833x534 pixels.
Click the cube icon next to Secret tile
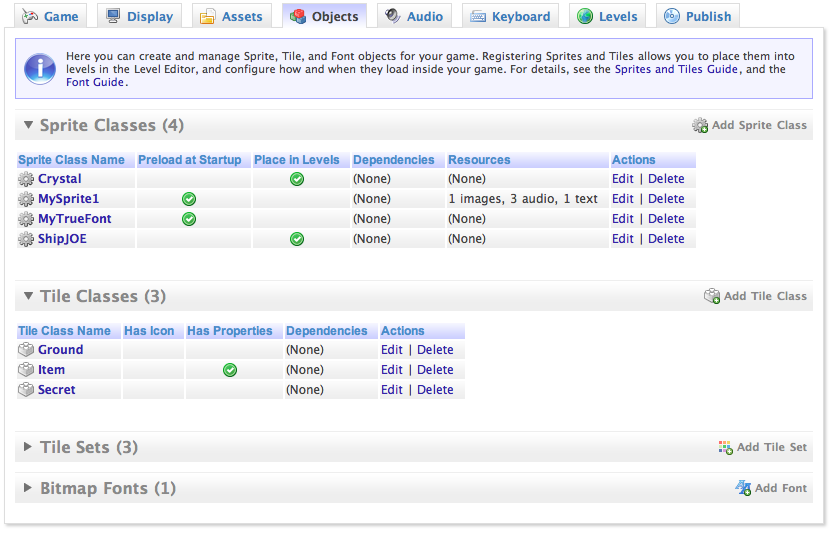click(26, 390)
